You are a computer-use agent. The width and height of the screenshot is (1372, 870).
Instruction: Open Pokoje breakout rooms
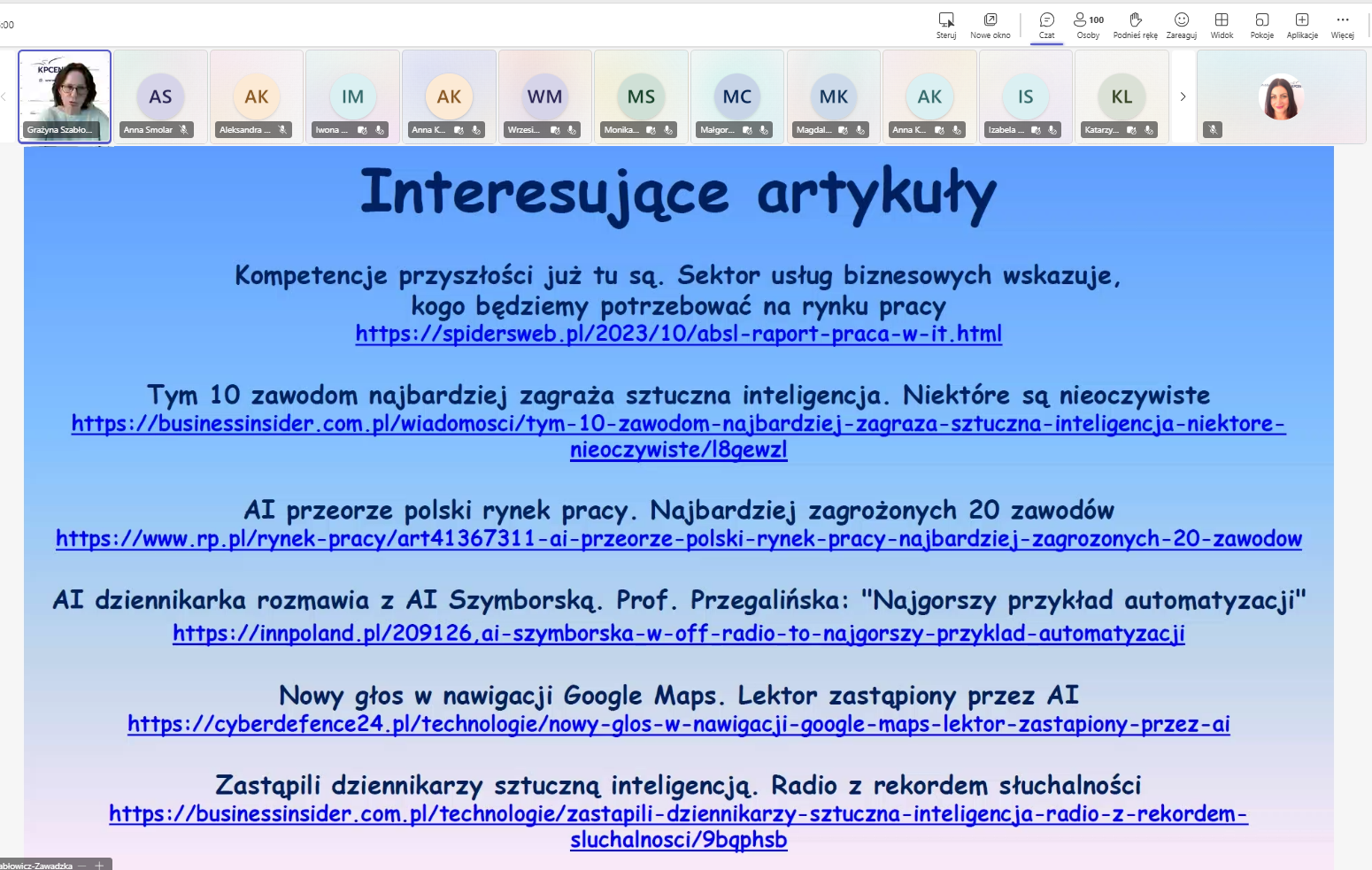[1262, 26]
